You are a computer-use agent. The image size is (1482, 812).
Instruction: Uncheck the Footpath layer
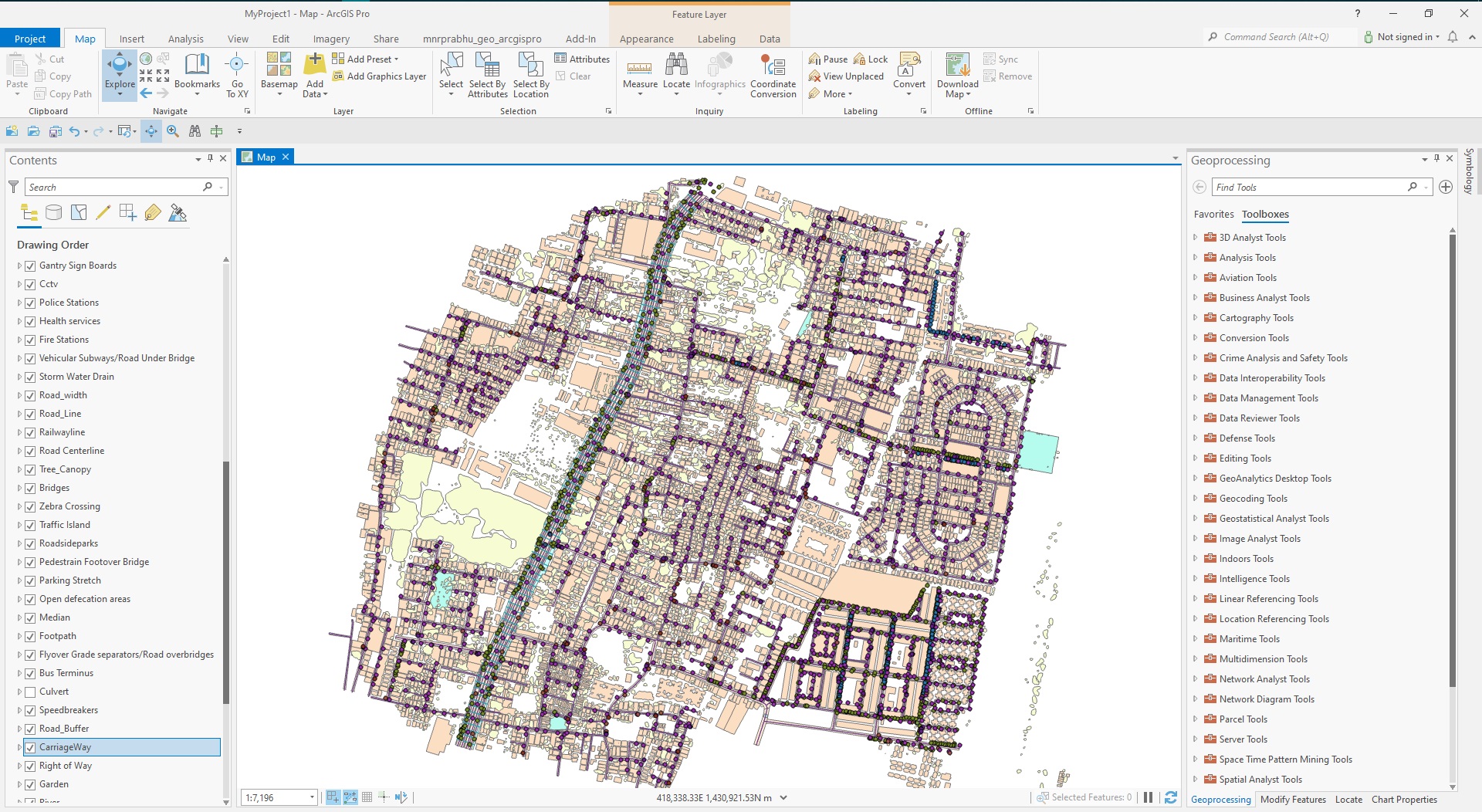point(30,636)
